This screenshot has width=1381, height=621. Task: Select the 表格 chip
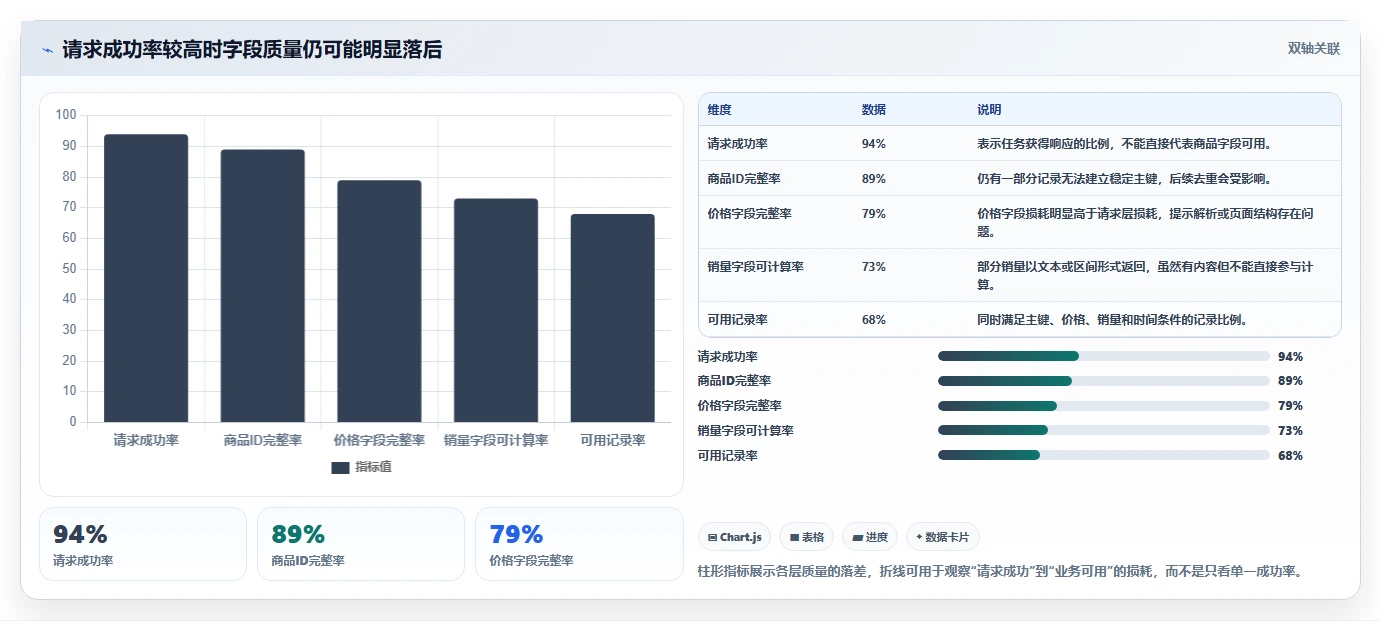pyautogui.click(x=806, y=537)
